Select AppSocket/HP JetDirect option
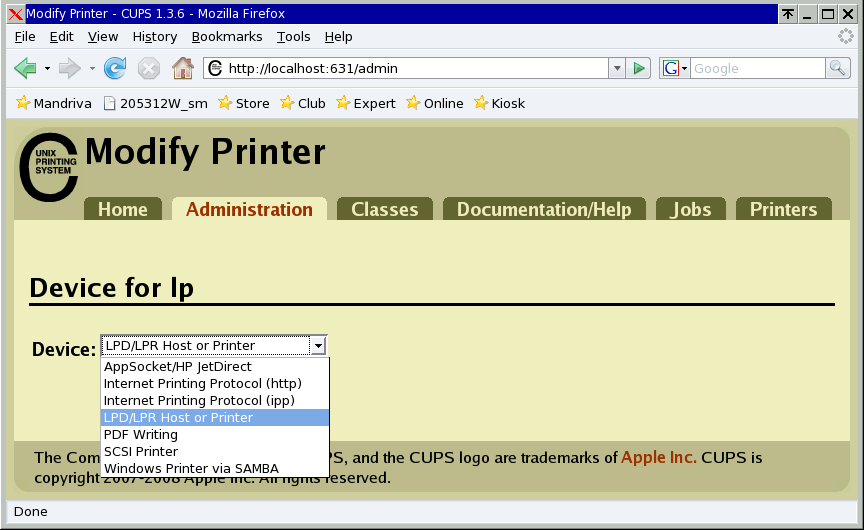The height and width of the screenshot is (530, 864). pos(215,366)
